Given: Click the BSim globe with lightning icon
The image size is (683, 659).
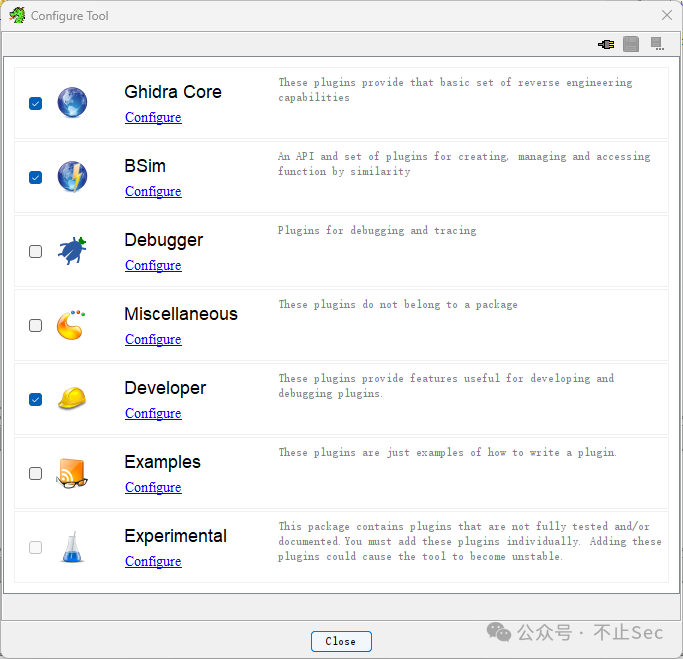Looking at the screenshot, I should (x=72, y=176).
